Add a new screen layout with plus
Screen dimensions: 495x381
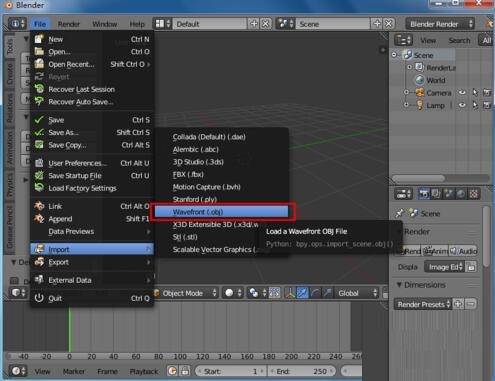click(x=254, y=24)
